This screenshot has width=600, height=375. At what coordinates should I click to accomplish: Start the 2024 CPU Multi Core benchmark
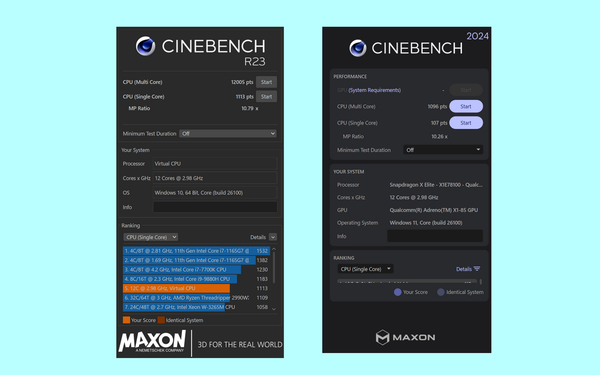coord(466,106)
